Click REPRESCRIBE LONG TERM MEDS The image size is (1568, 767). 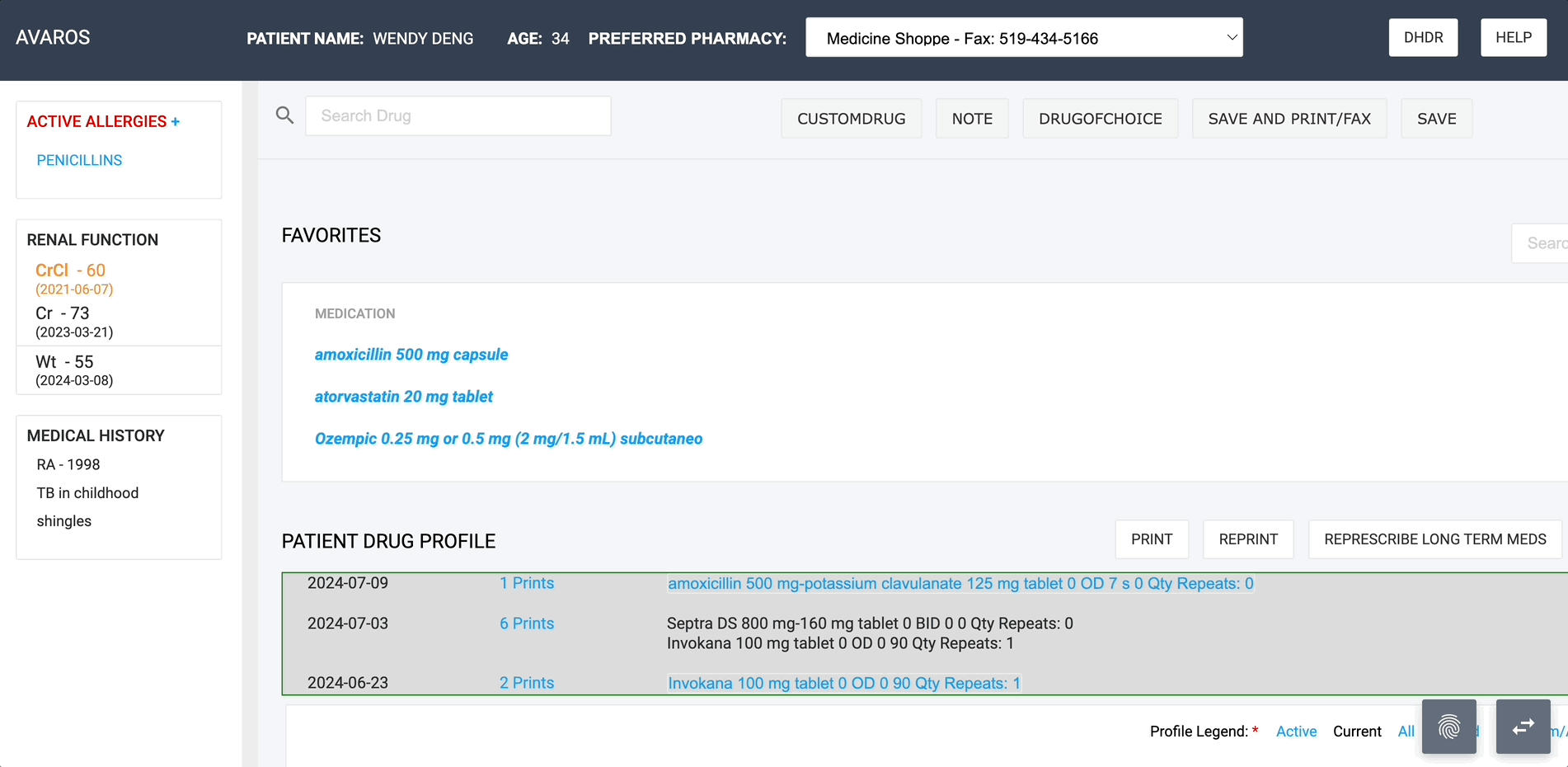pyautogui.click(x=1434, y=539)
